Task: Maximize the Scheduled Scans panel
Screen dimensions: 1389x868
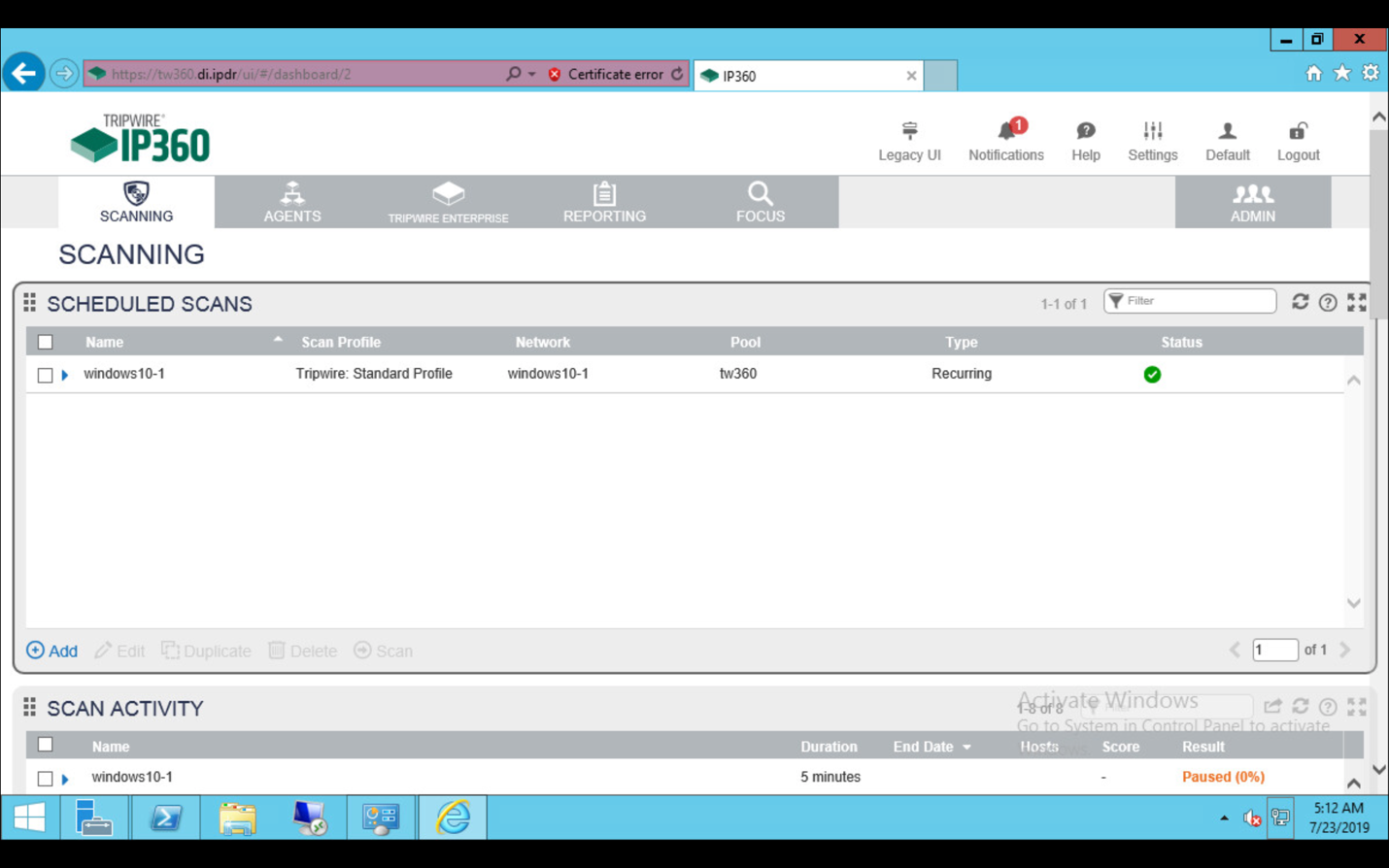Action: pos(1357,303)
